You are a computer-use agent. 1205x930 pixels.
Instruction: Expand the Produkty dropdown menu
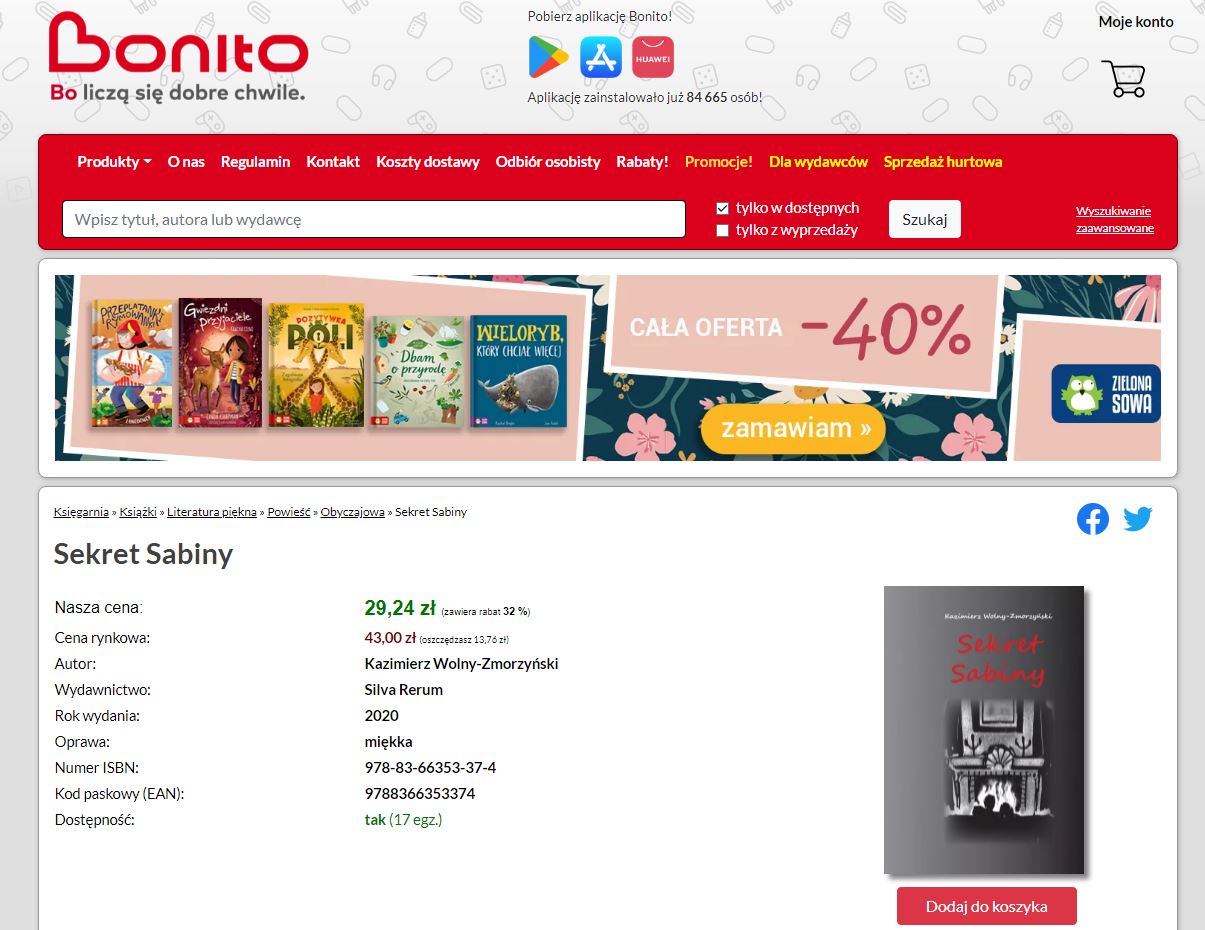[114, 162]
